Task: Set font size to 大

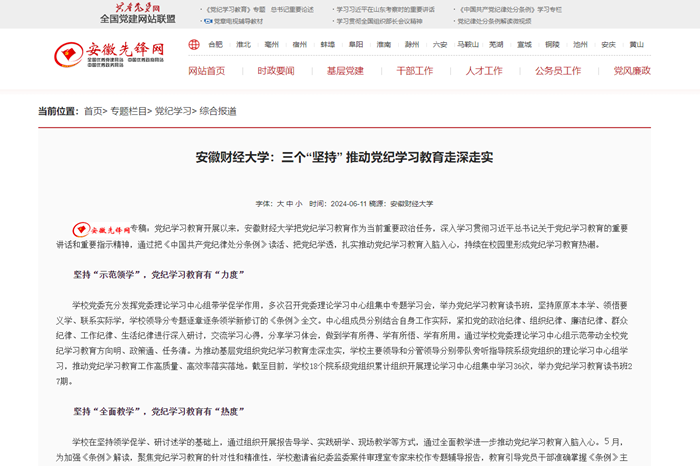Action: coord(281,203)
